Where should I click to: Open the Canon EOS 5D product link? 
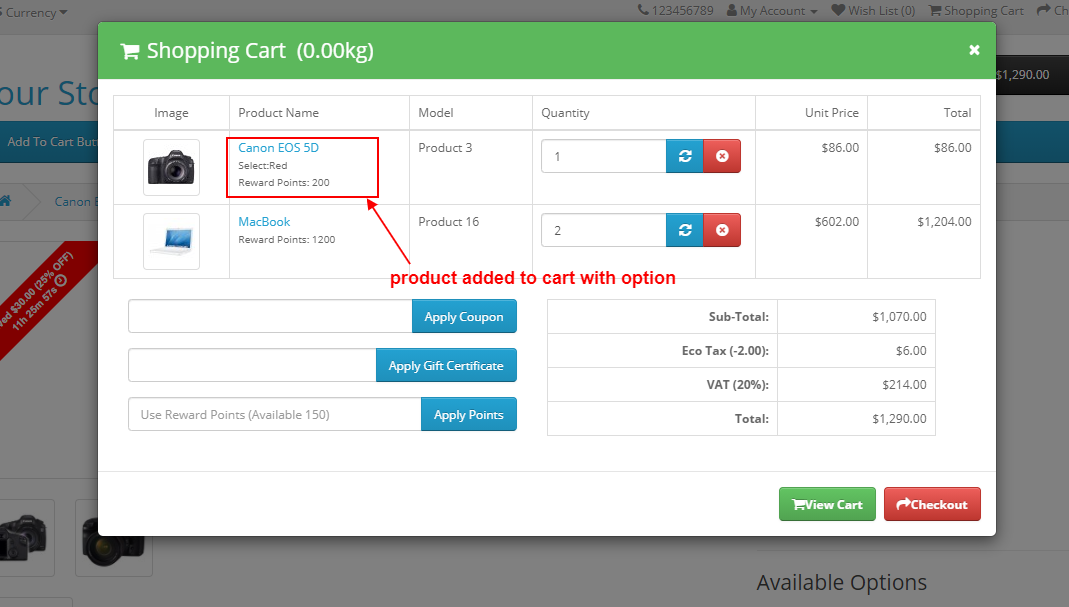(x=278, y=147)
